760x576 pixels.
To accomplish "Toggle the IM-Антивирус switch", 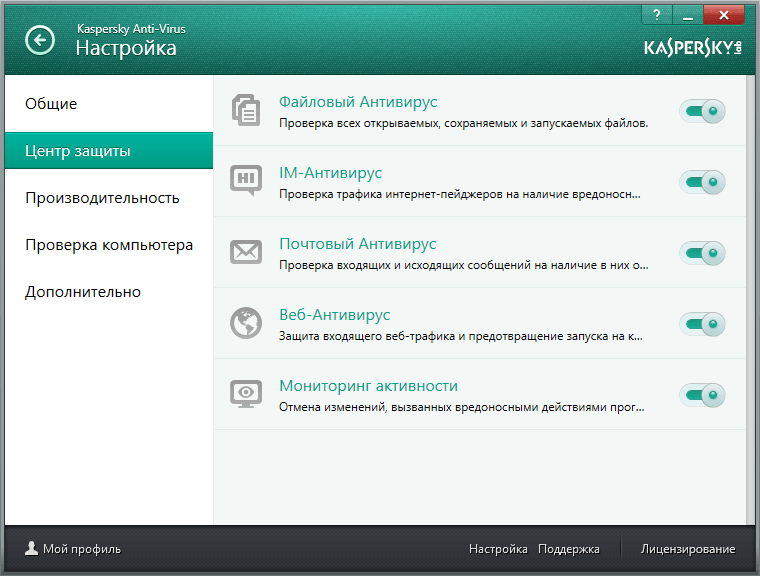I will click(x=702, y=182).
